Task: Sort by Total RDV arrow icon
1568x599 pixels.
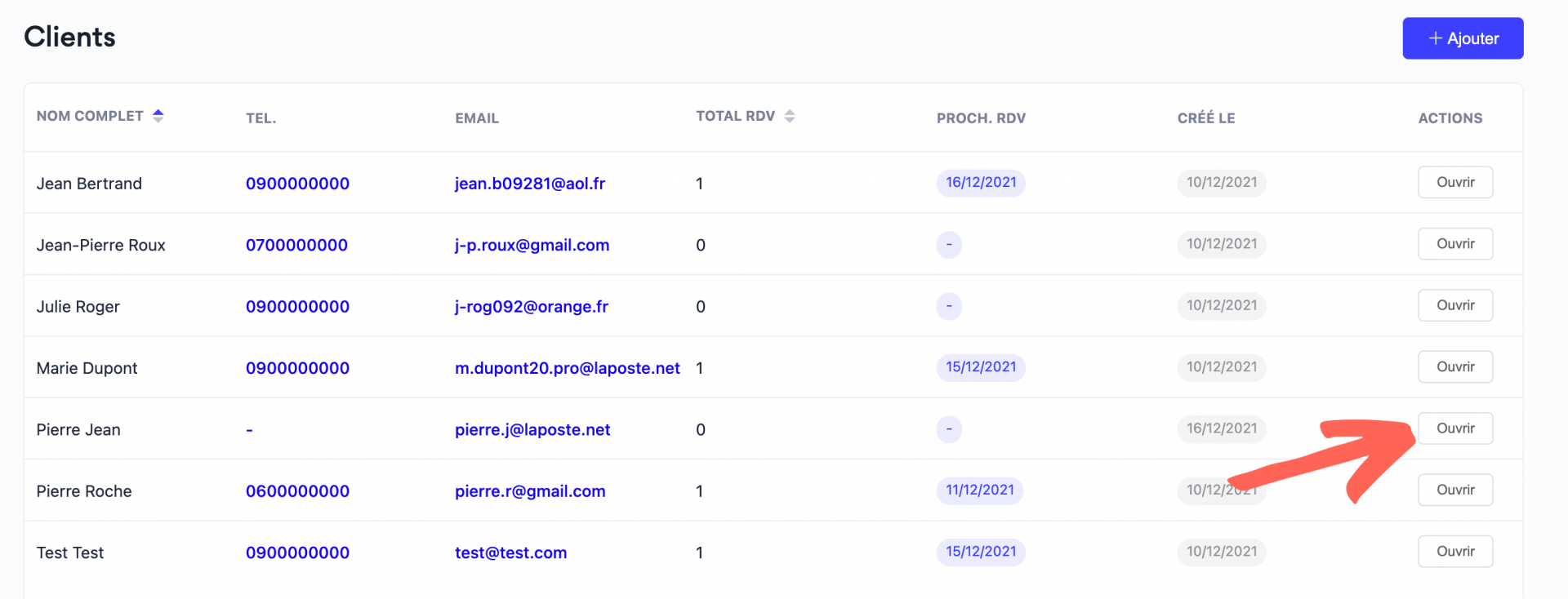Action: tap(790, 116)
